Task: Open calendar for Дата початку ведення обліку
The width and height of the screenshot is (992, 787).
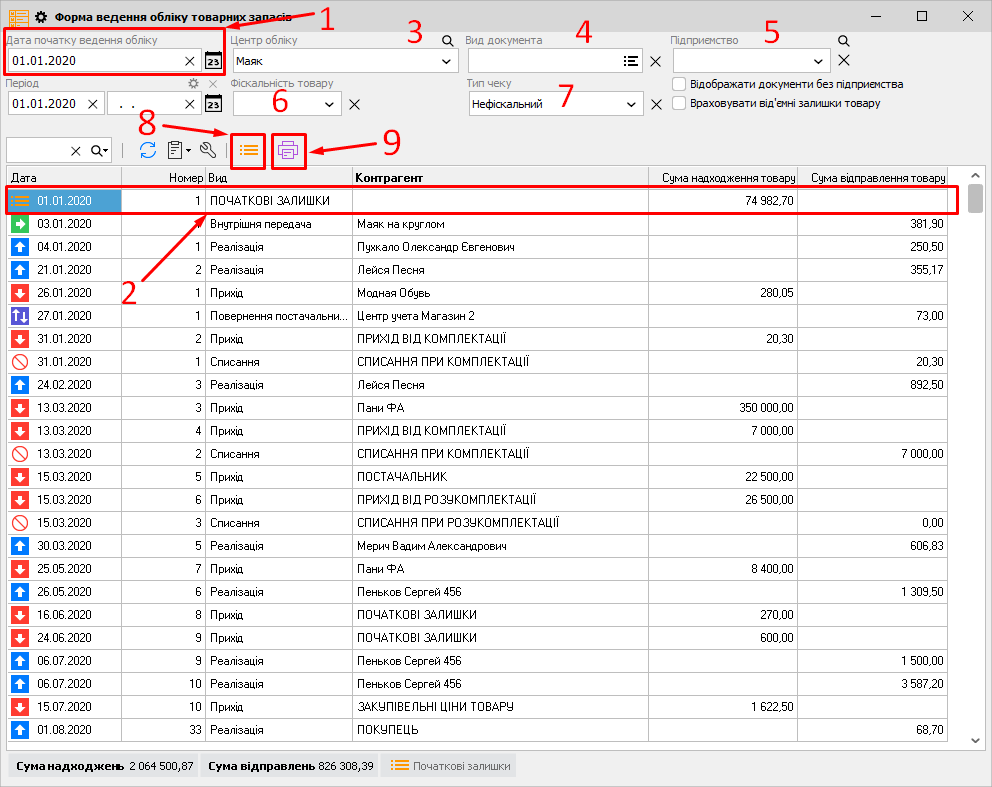Action: tap(213, 61)
